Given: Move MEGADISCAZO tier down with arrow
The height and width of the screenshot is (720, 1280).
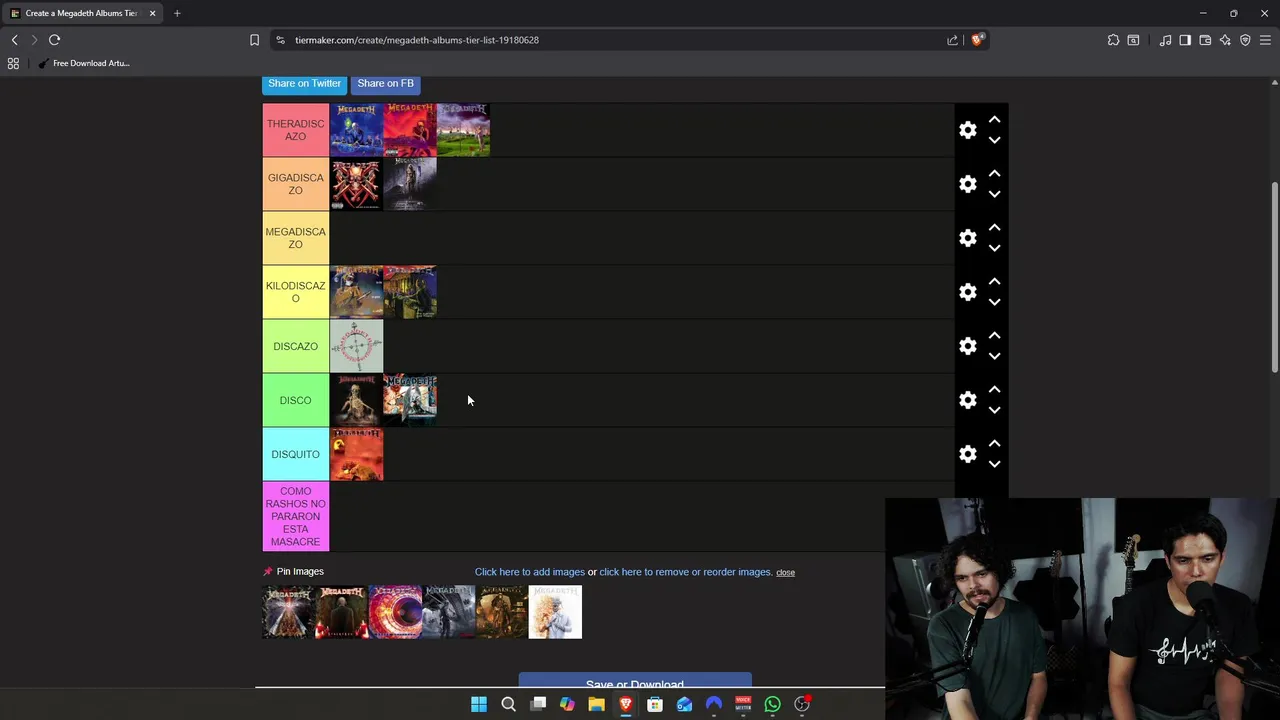Looking at the screenshot, I should pyautogui.click(x=994, y=249).
